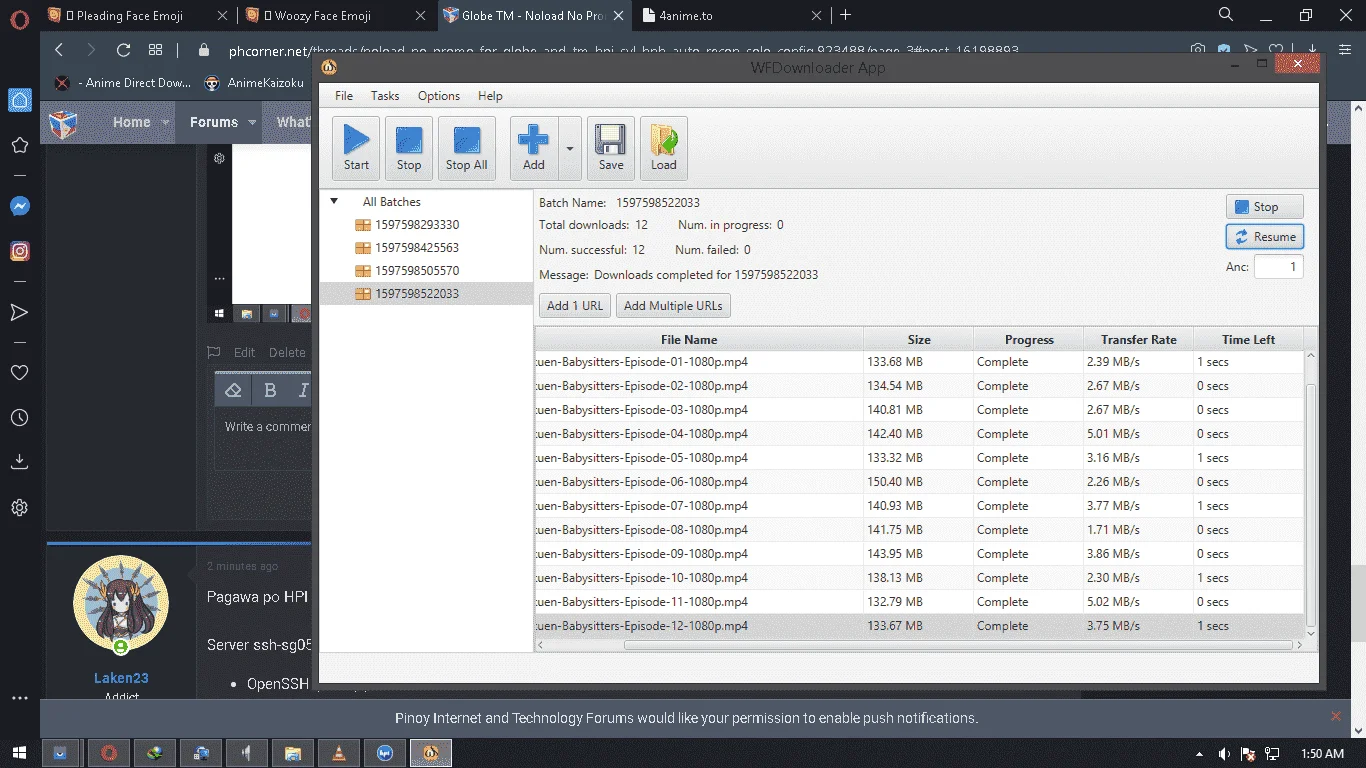
Task: Open the Anime Direct Download bookmark
Action: coord(122,83)
